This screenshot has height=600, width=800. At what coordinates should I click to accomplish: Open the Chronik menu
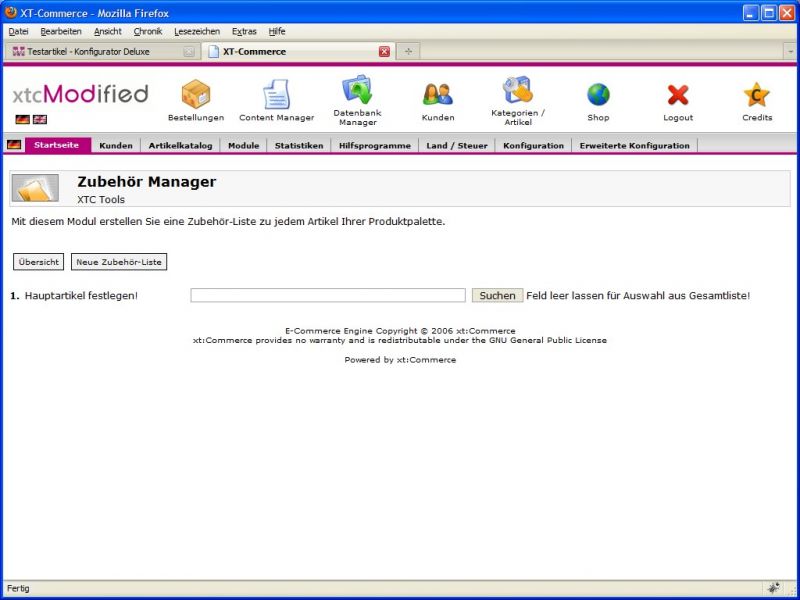[x=147, y=32]
